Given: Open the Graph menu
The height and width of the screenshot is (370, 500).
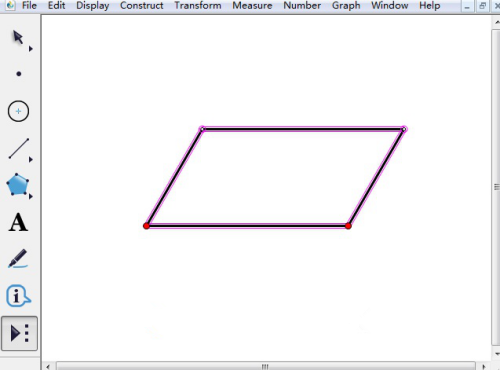Looking at the screenshot, I should pyautogui.click(x=346, y=6).
